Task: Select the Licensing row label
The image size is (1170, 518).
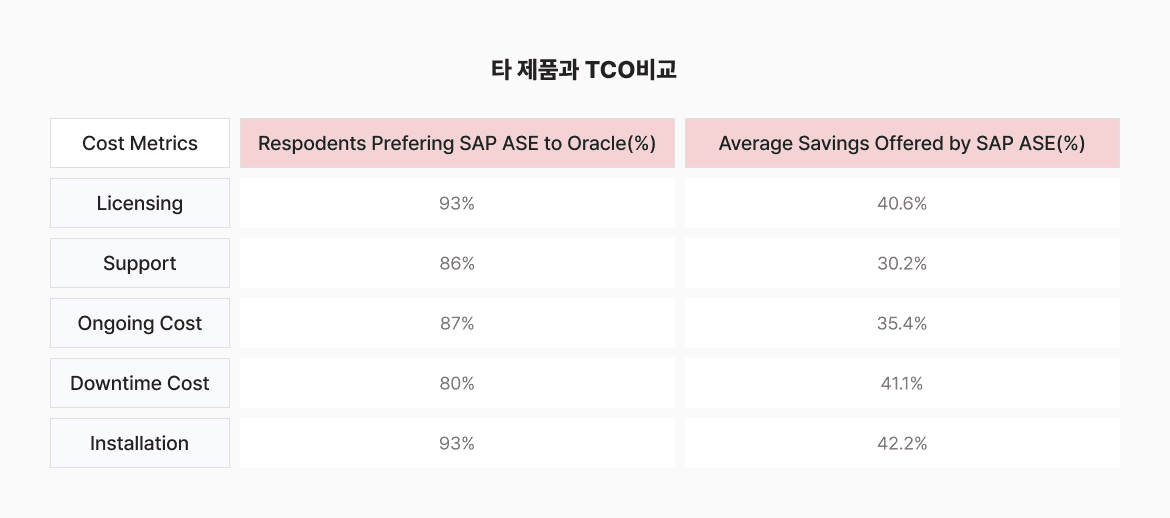Action: coord(140,203)
